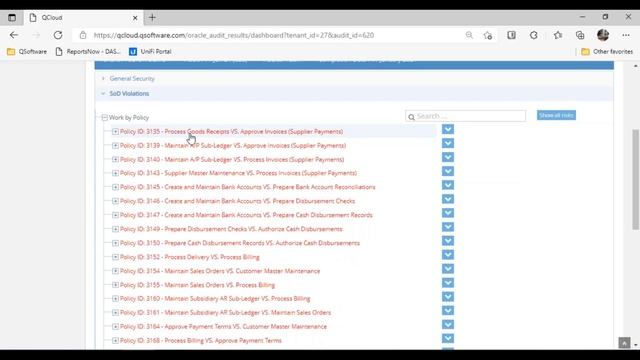The height and width of the screenshot is (360, 640).
Task: Open dropdown arrow for Policy 3164
Action: point(448,324)
